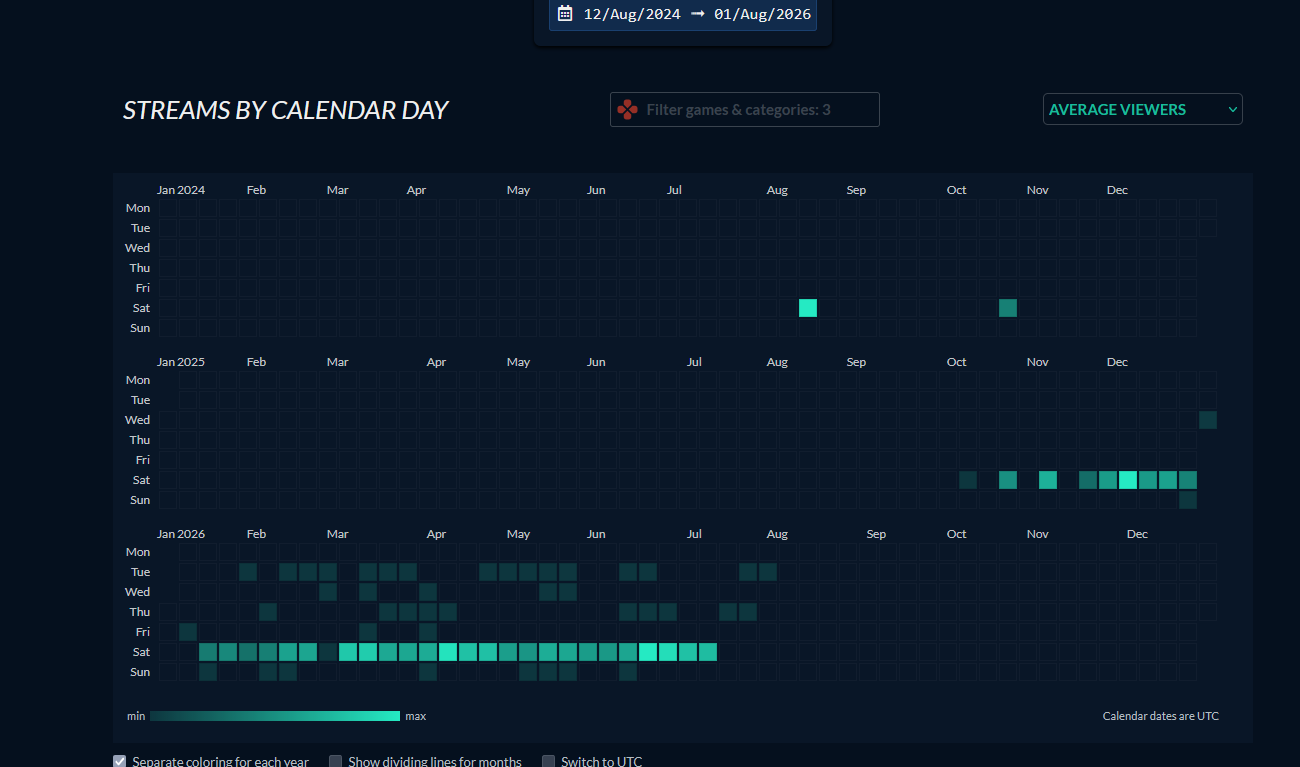1300x767 pixels.
Task: Enable Show dividing lines for months
Action: 336,761
